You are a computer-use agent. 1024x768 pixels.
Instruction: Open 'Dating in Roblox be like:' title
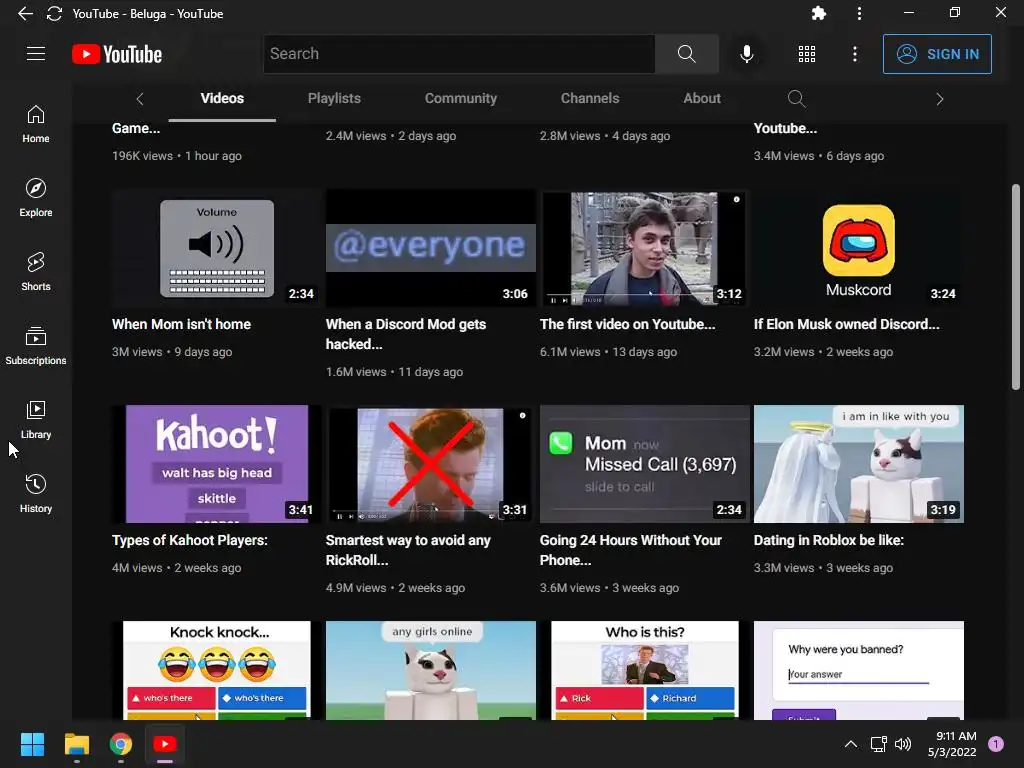coord(829,541)
